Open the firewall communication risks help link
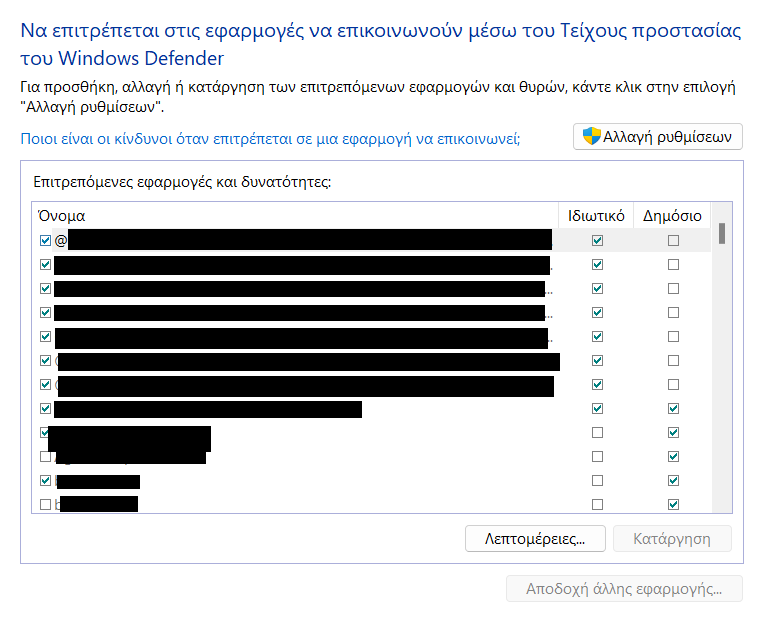The width and height of the screenshot is (760, 620). (x=270, y=139)
